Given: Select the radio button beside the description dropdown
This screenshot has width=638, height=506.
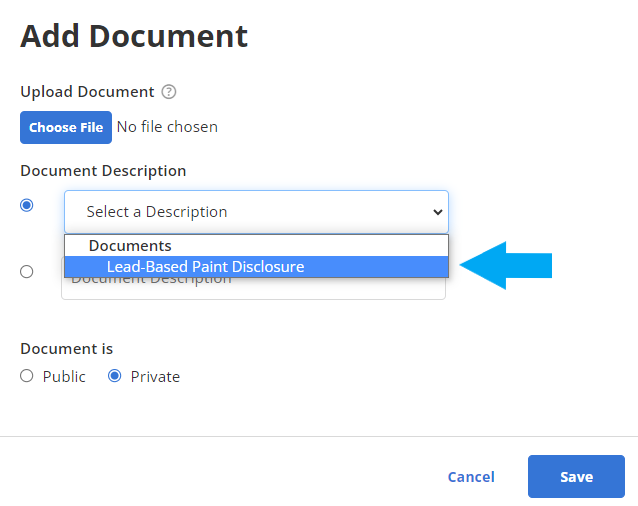Looking at the screenshot, I should tap(27, 205).
